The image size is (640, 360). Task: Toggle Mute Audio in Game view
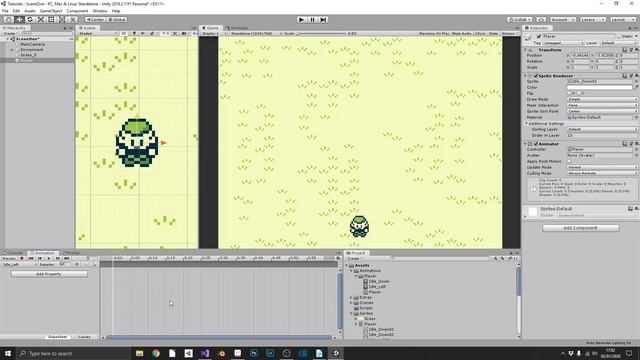[x=462, y=33]
